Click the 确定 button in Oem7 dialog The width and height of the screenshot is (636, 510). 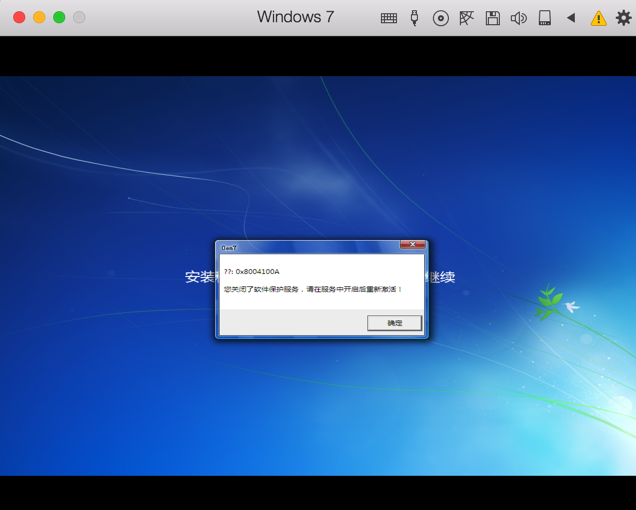click(394, 323)
